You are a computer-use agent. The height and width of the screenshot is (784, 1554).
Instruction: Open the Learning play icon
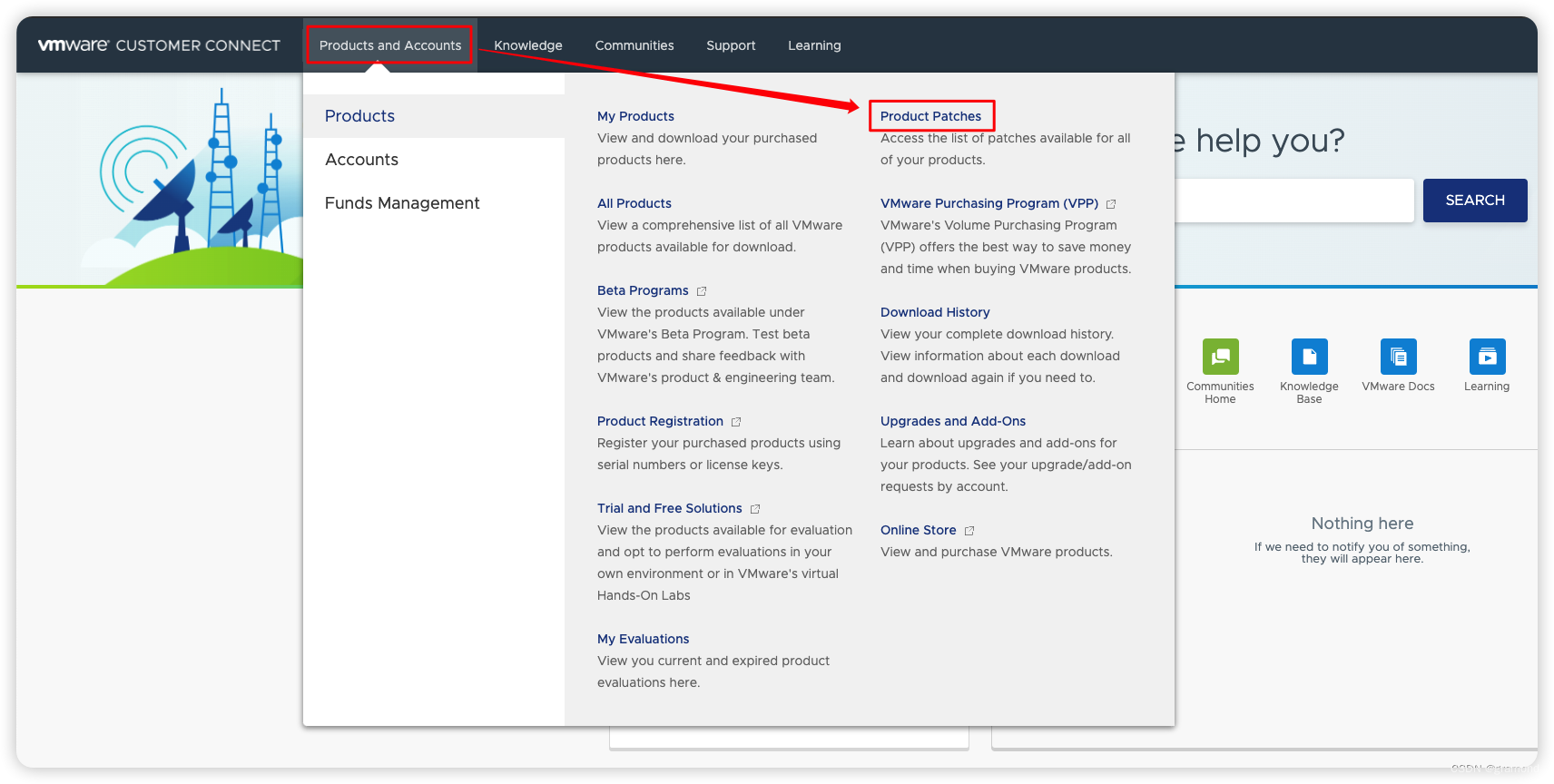[x=1487, y=357]
